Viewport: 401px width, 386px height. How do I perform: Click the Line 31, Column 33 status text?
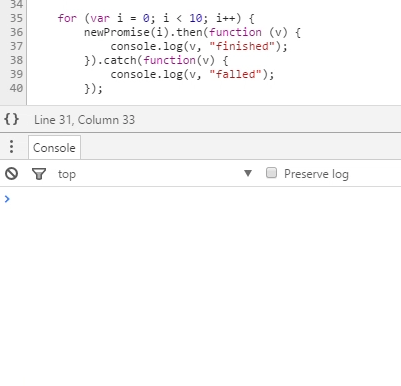click(x=84, y=120)
